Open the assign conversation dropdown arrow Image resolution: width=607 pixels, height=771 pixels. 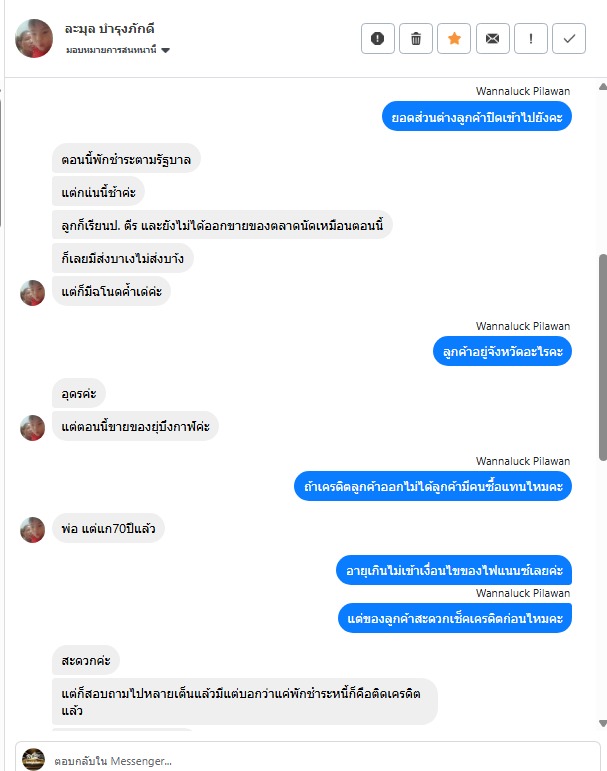(x=165, y=50)
